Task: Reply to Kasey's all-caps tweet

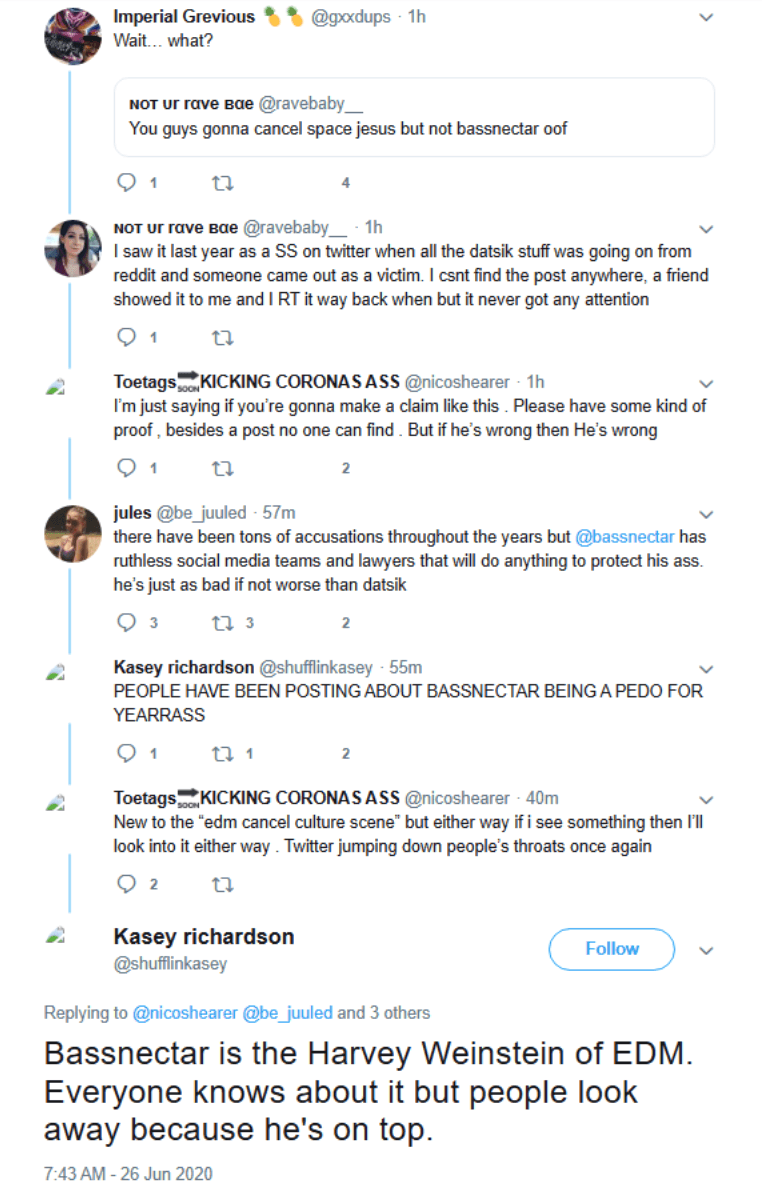Action: (126, 753)
